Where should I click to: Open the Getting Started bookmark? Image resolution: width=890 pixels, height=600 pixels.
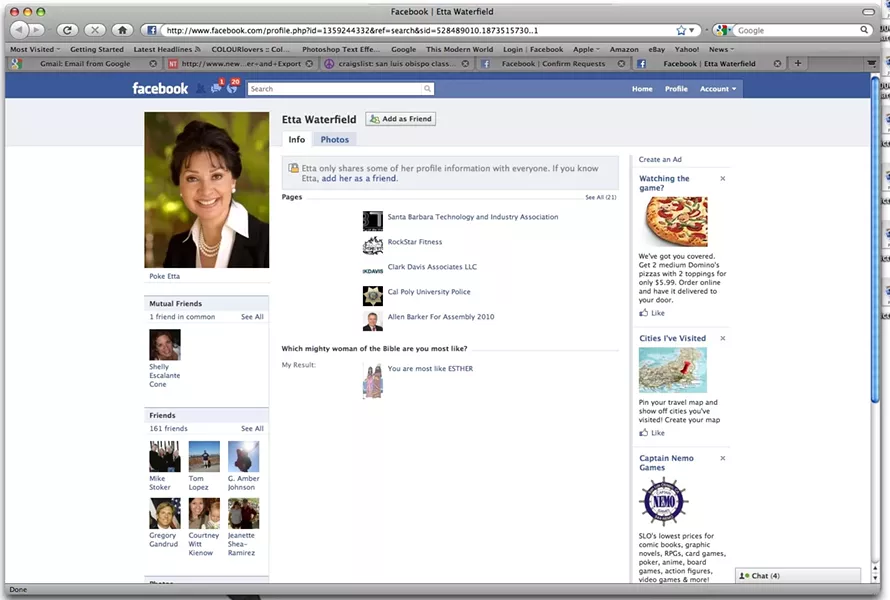click(x=96, y=49)
